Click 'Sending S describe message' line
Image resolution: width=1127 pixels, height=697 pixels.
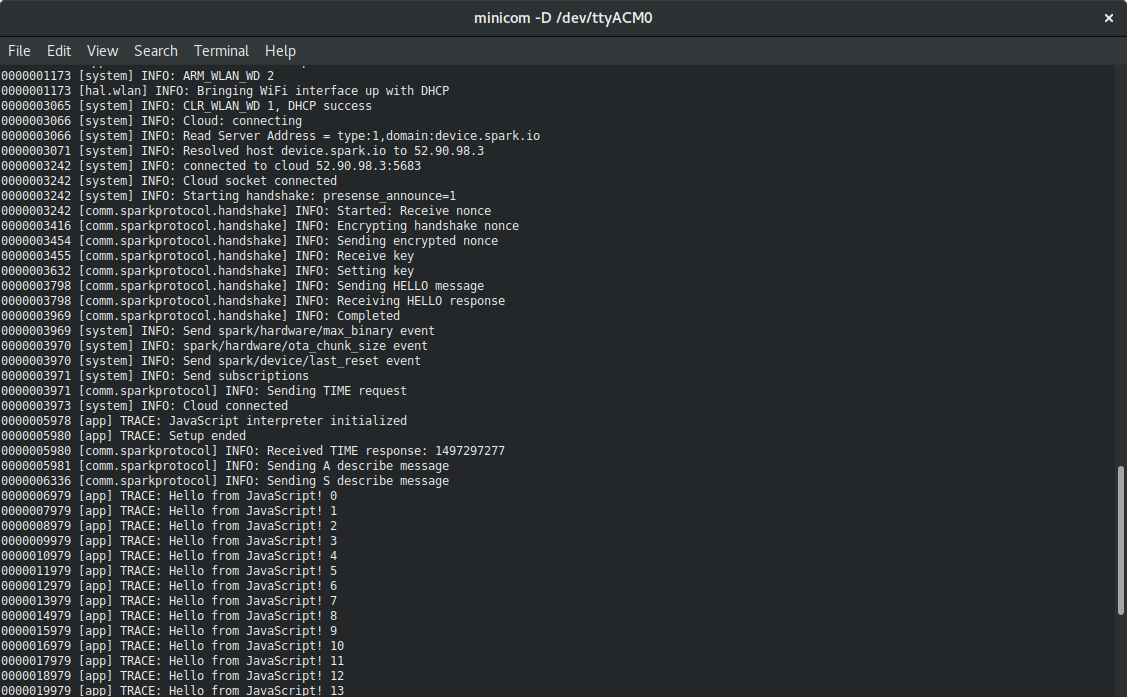225,481
